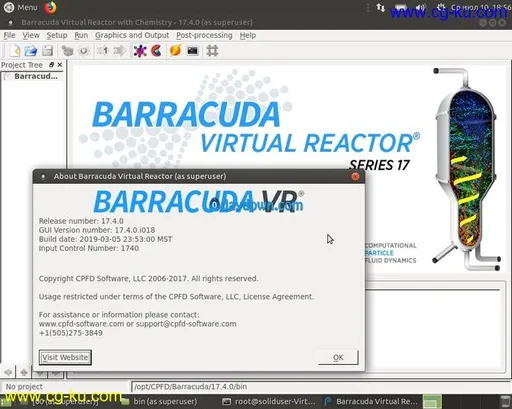Viewport: 512px width, 409px height.
Task: Open the View menu
Action: tap(31, 35)
